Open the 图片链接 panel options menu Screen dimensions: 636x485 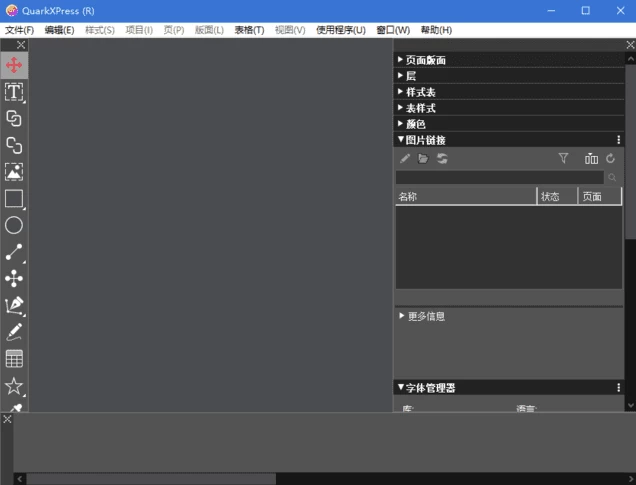(618, 140)
